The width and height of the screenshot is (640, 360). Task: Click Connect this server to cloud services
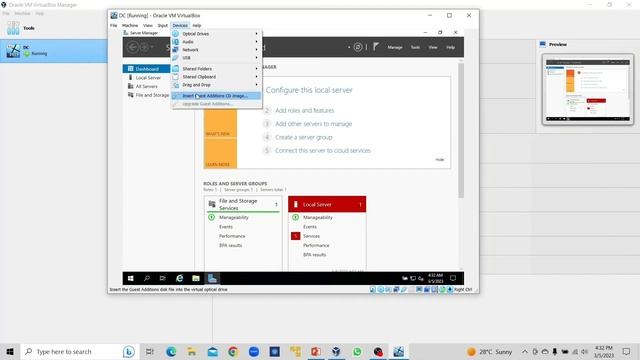323,151
